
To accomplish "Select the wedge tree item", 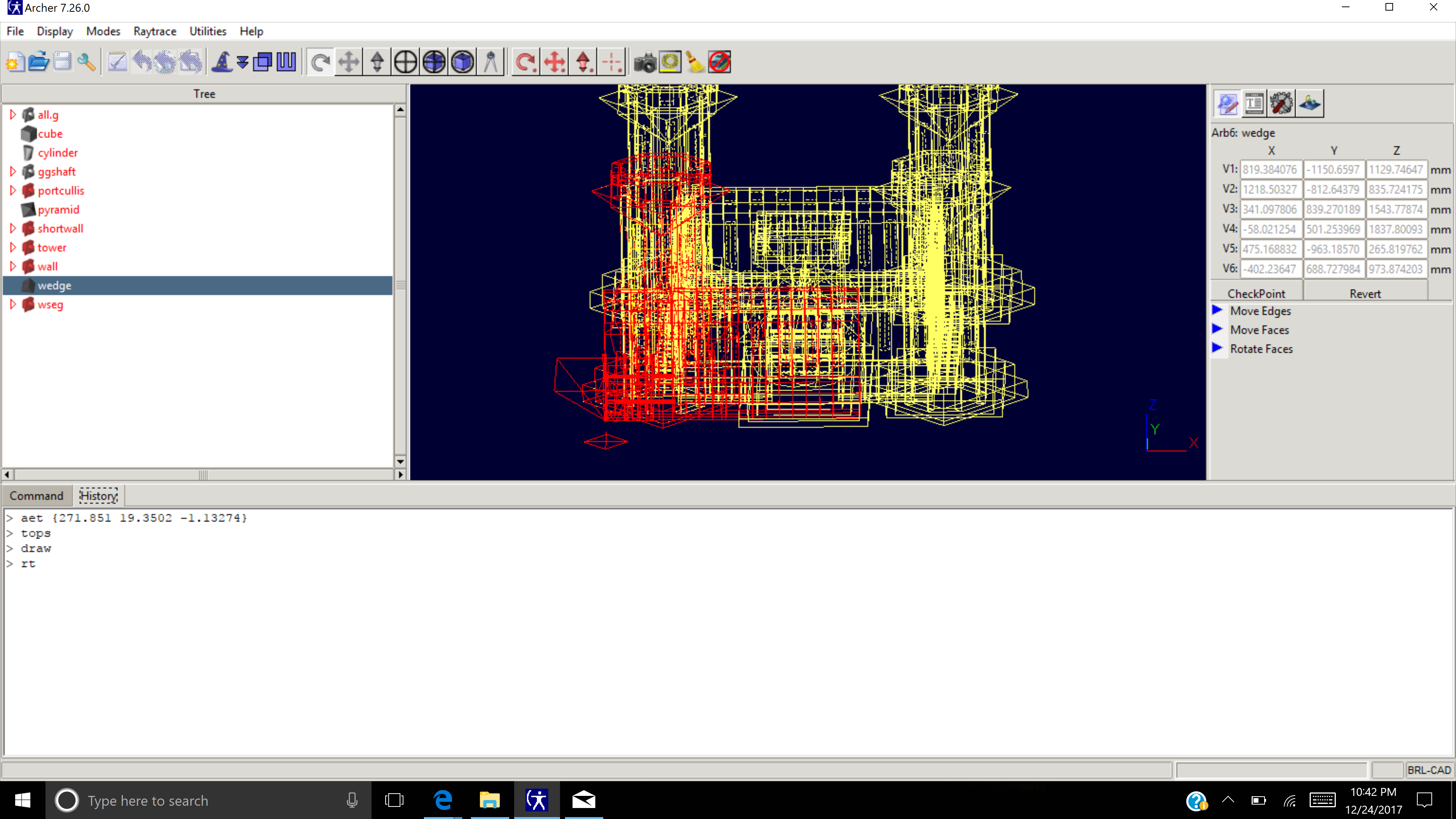I will [198, 286].
